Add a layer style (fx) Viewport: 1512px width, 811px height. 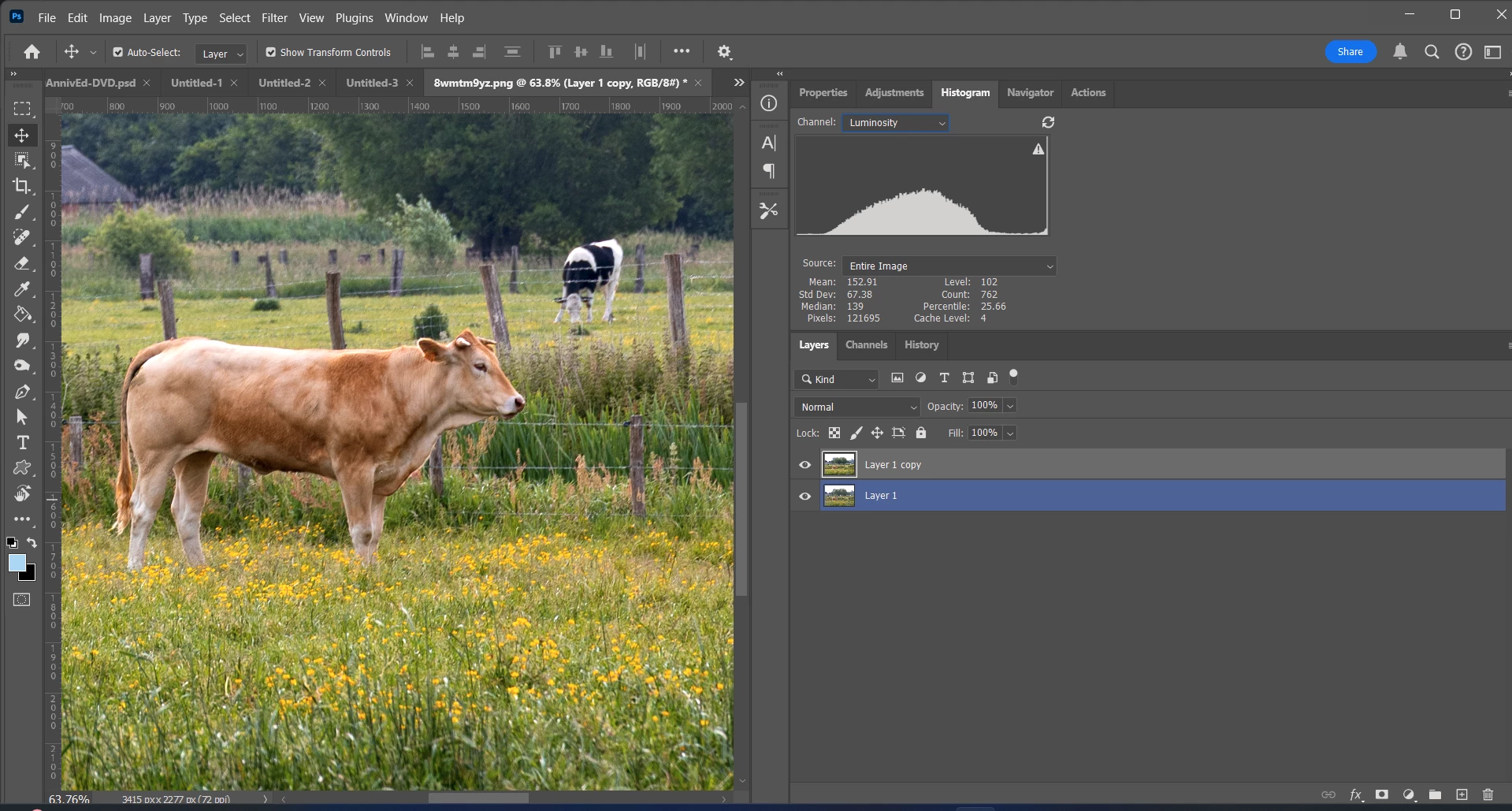[1356, 794]
